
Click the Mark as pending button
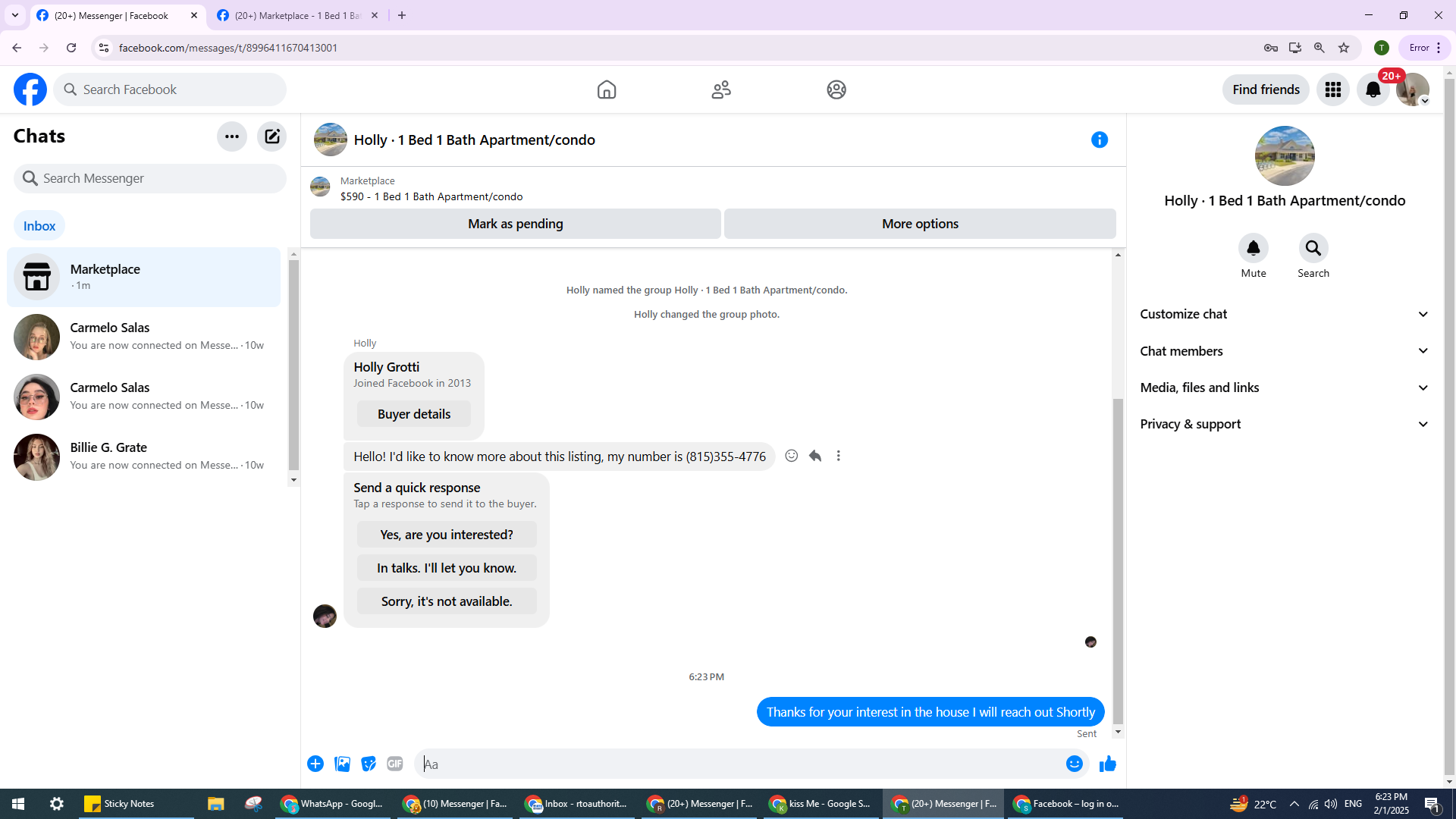point(515,224)
